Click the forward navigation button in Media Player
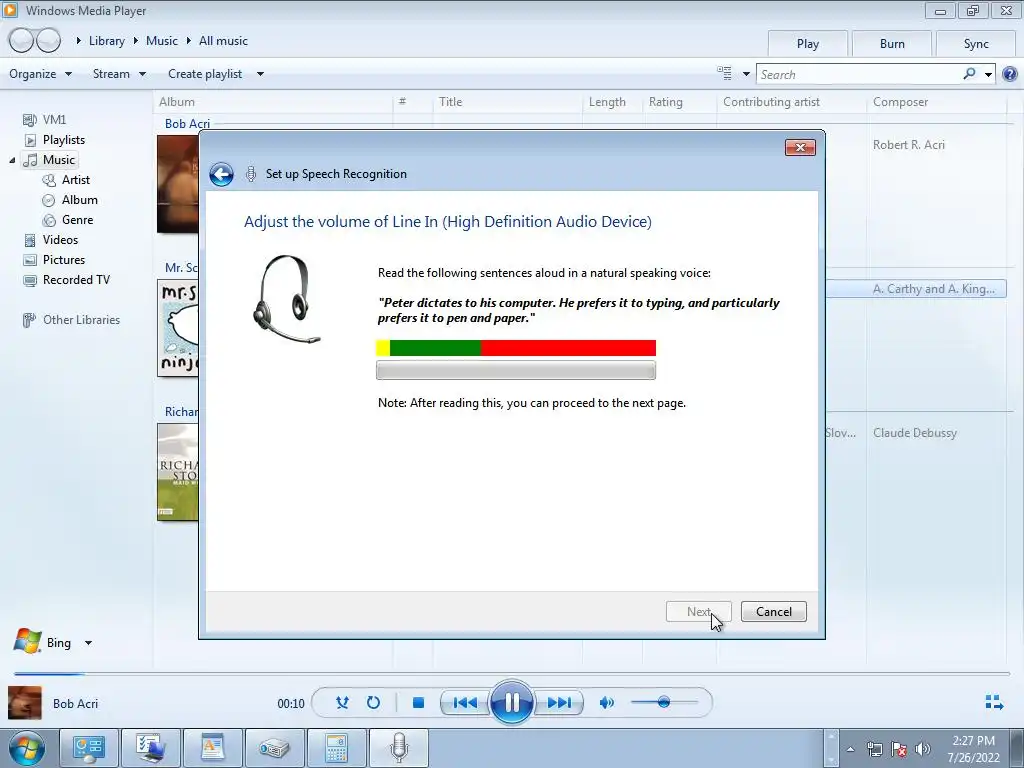Image resolution: width=1024 pixels, height=768 pixels. click(x=48, y=40)
